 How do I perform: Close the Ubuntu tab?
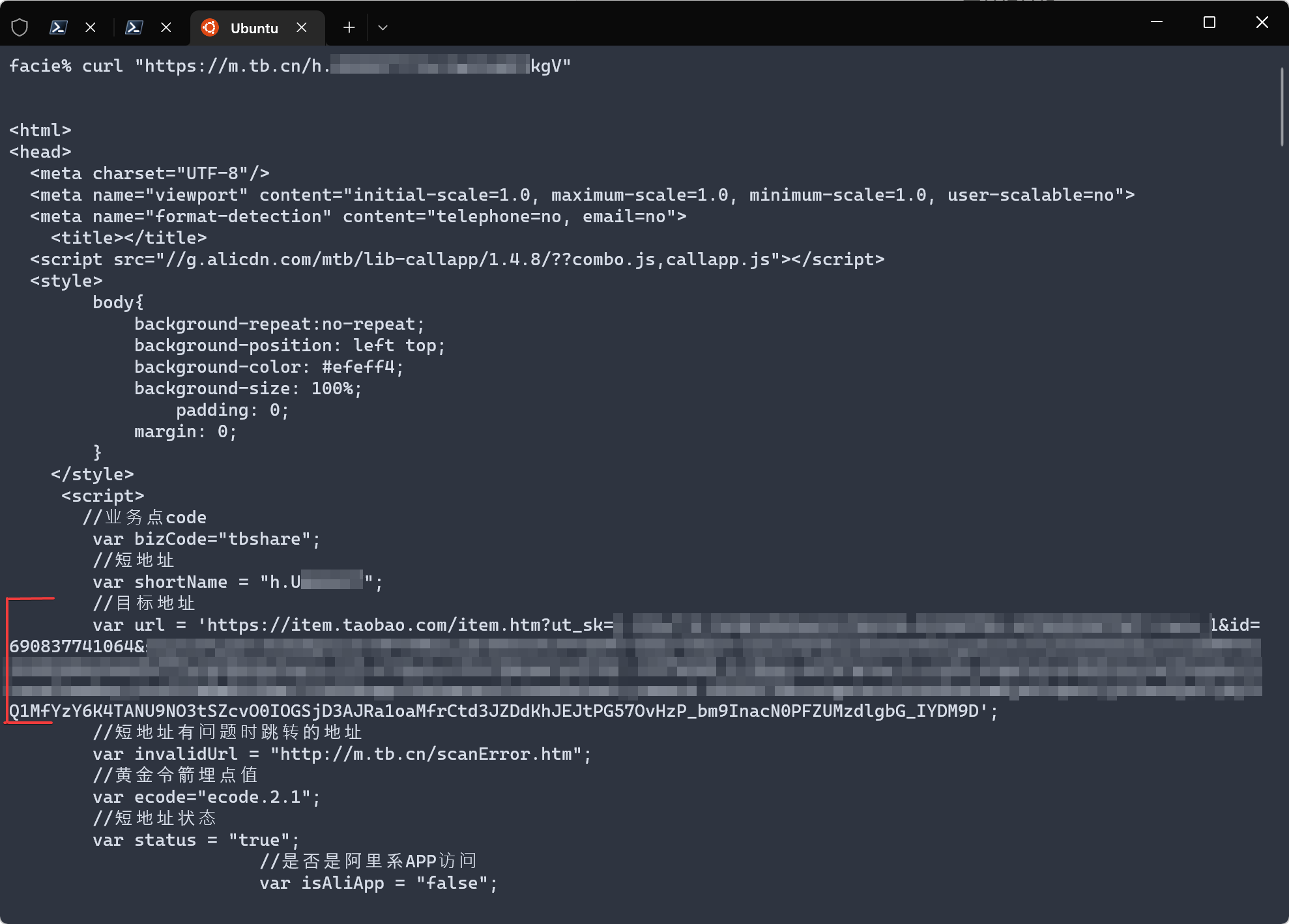(x=302, y=27)
